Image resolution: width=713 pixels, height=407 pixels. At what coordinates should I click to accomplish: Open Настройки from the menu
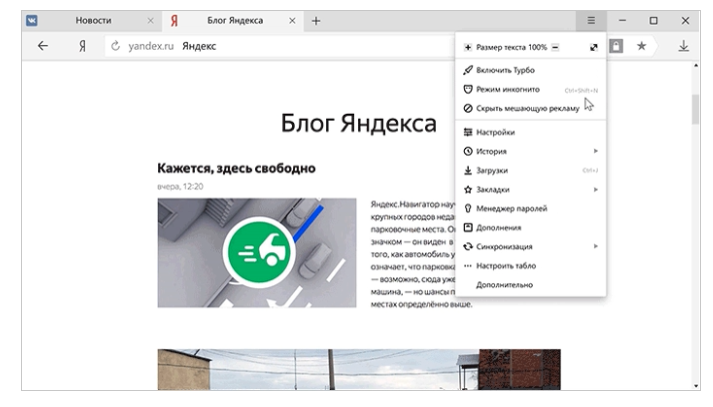coord(531,132)
